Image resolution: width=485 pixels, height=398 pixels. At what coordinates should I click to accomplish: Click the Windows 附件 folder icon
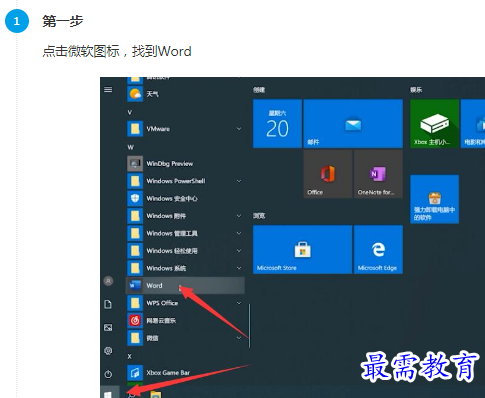[x=135, y=216]
